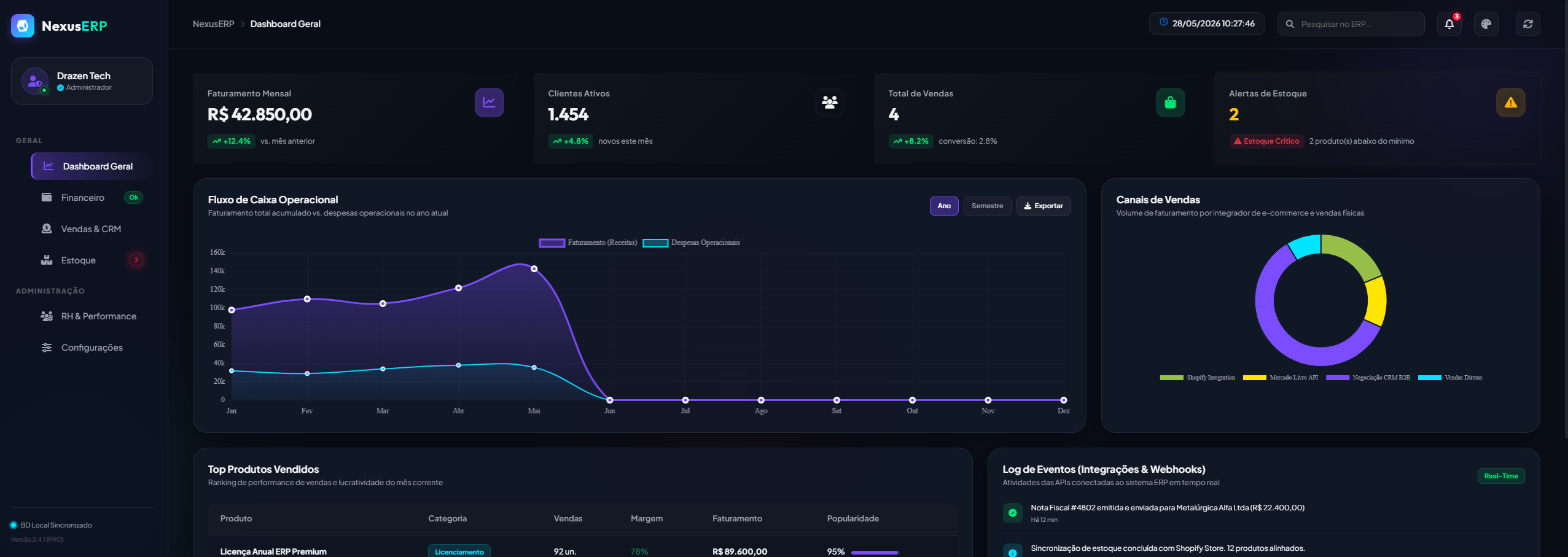The width and height of the screenshot is (1568, 557).
Task: Select the Ano period view
Action: 943,206
